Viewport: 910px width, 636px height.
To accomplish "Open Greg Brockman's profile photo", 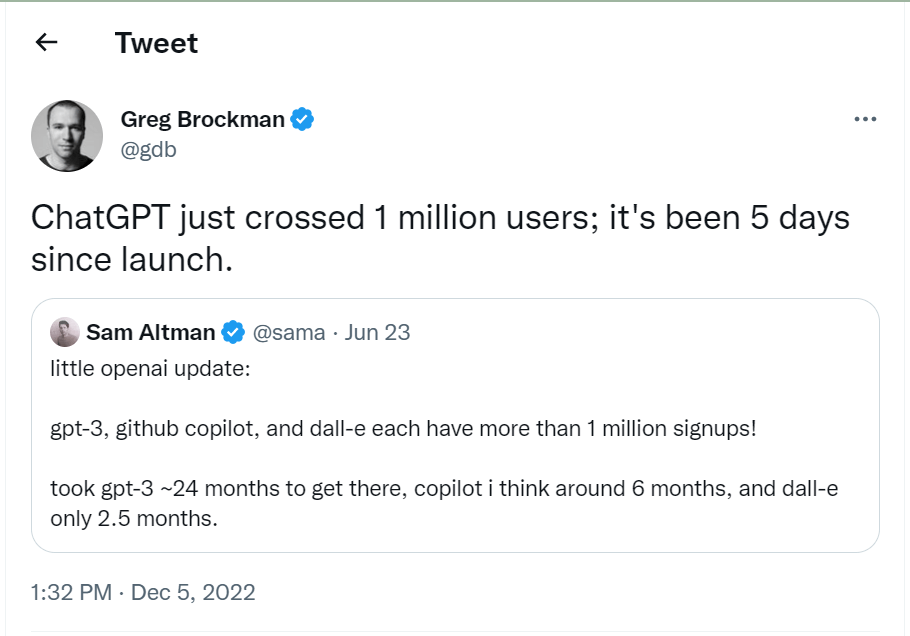I will (67, 136).
